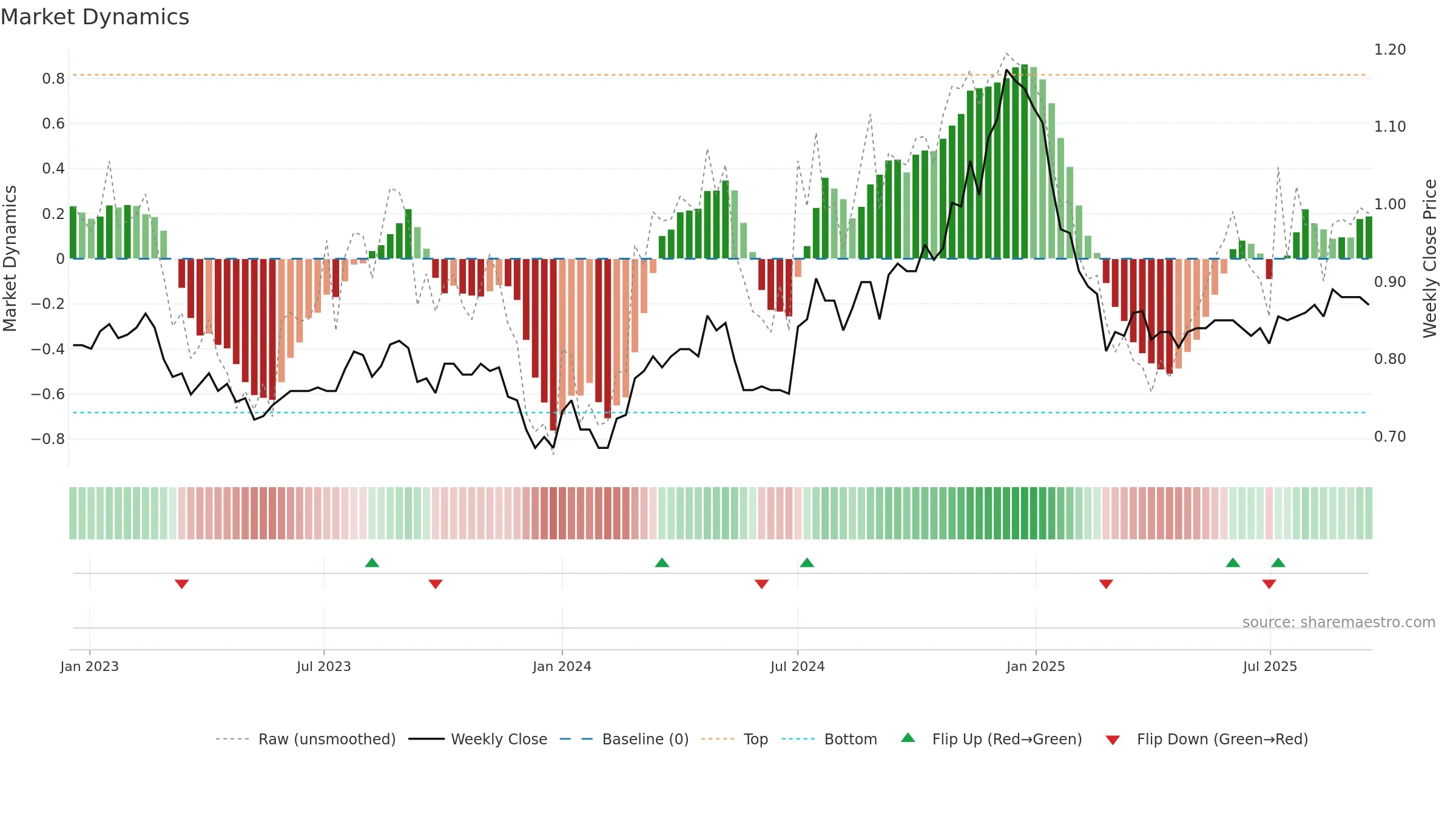Screen dimensions: 1456x819
Task: Click the −0.8 left axis tick label
Action: click(x=48, y=439)
